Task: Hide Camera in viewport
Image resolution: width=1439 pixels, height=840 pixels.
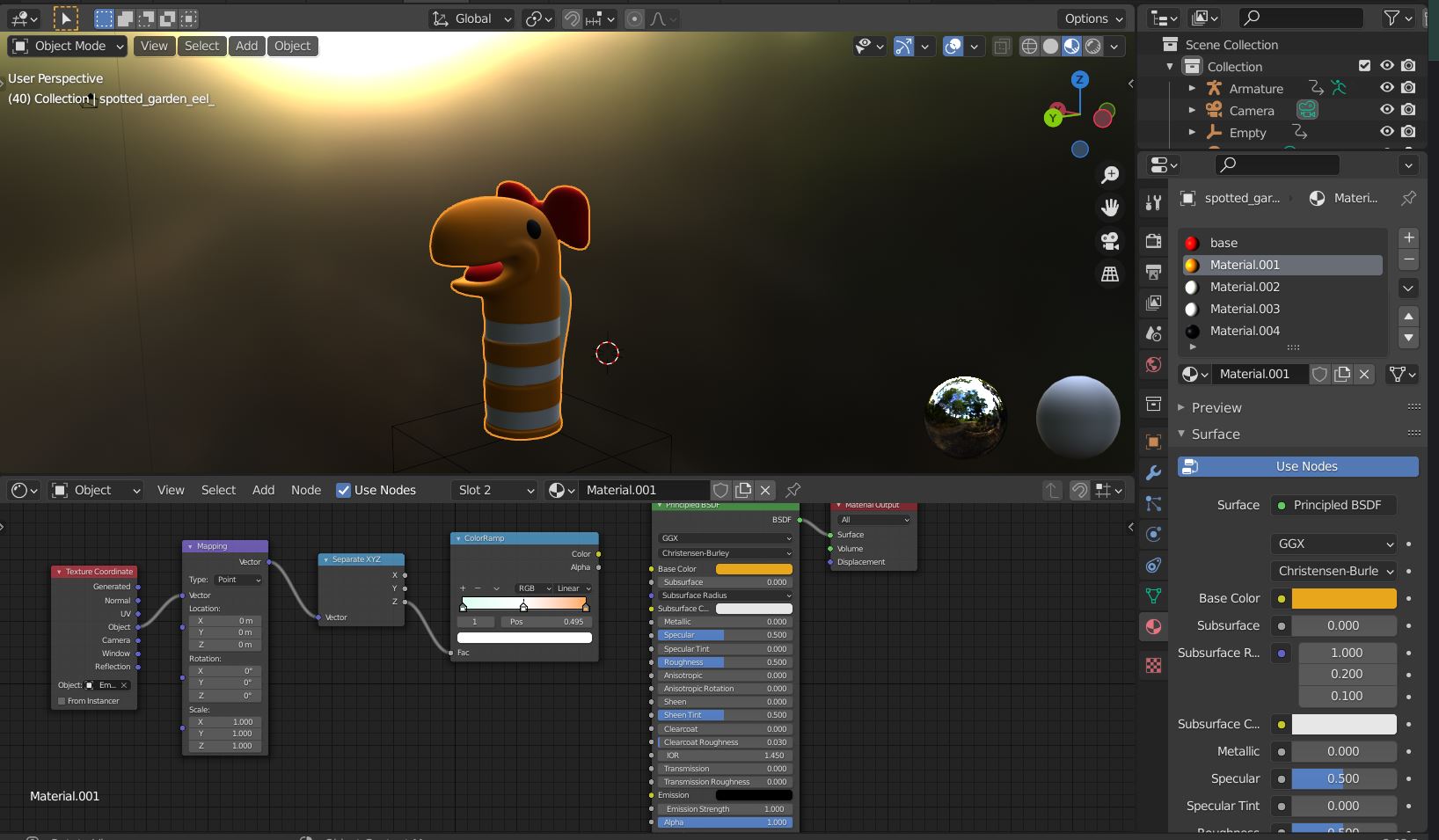Action: pyautogui.click(x=1387, y=110)
